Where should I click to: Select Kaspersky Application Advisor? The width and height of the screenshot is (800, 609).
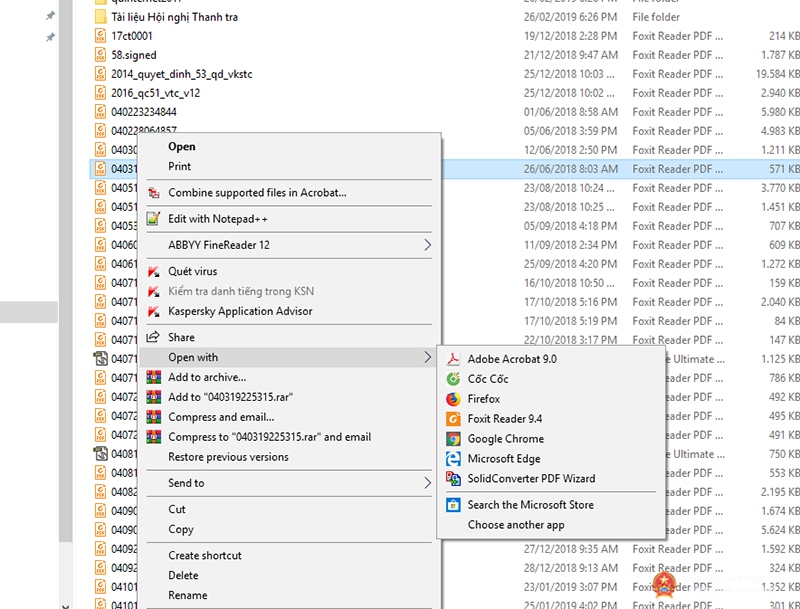[289, 311]
